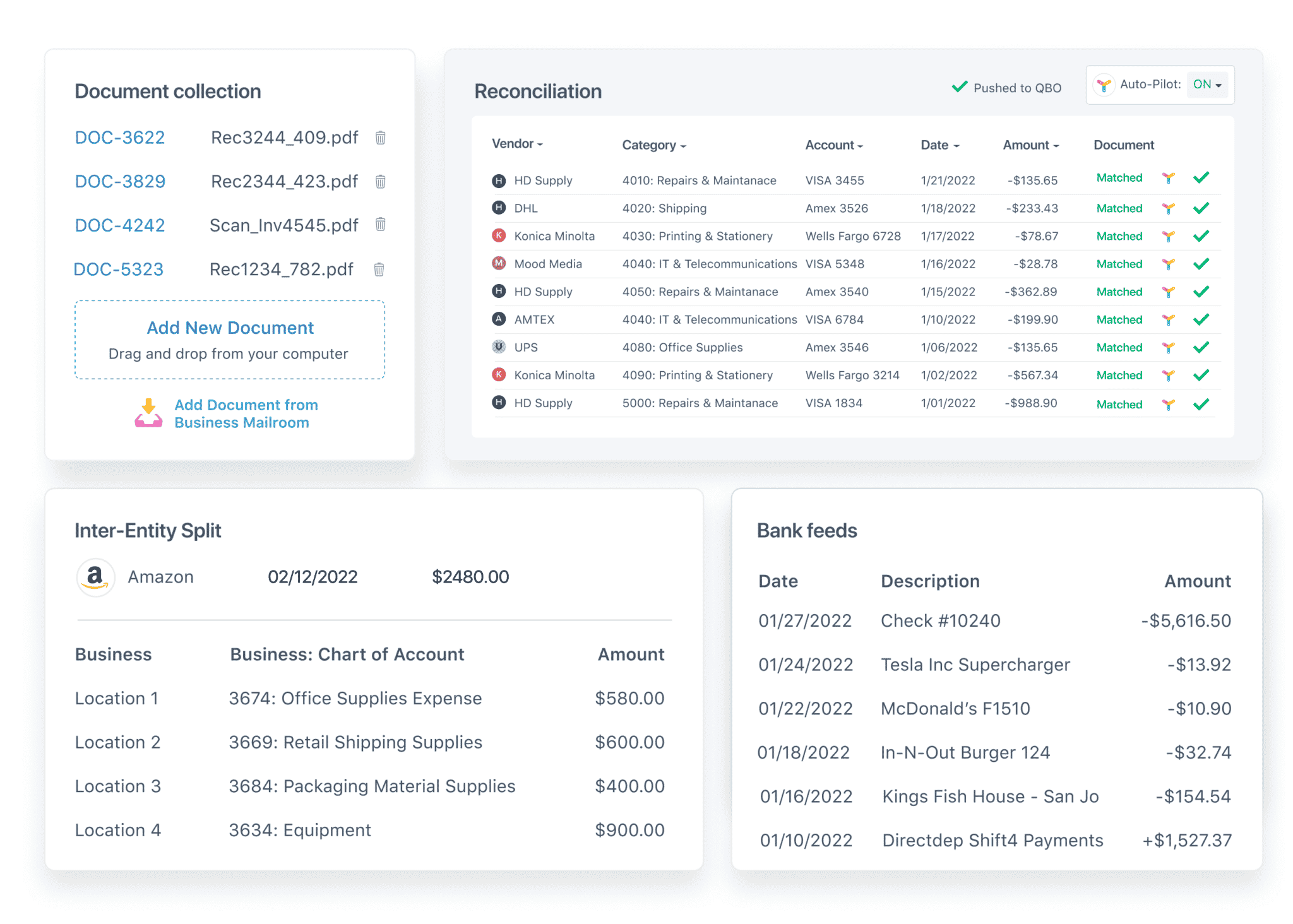Click the Amazon logo in Inter-Entity Split
The image size is (1293, 924).
(95, 577)
